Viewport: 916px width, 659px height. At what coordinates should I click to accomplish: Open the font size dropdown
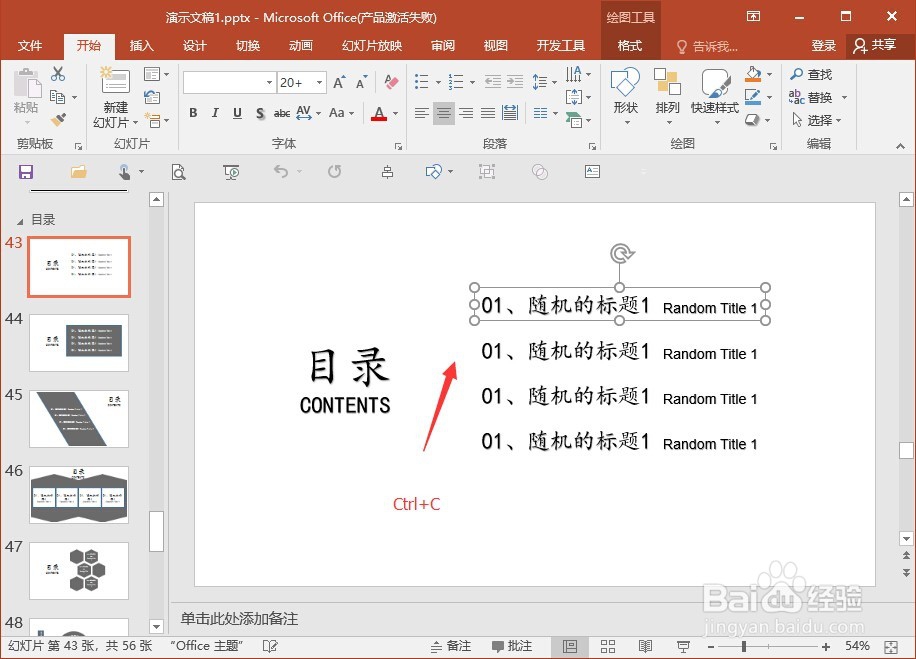318,82
